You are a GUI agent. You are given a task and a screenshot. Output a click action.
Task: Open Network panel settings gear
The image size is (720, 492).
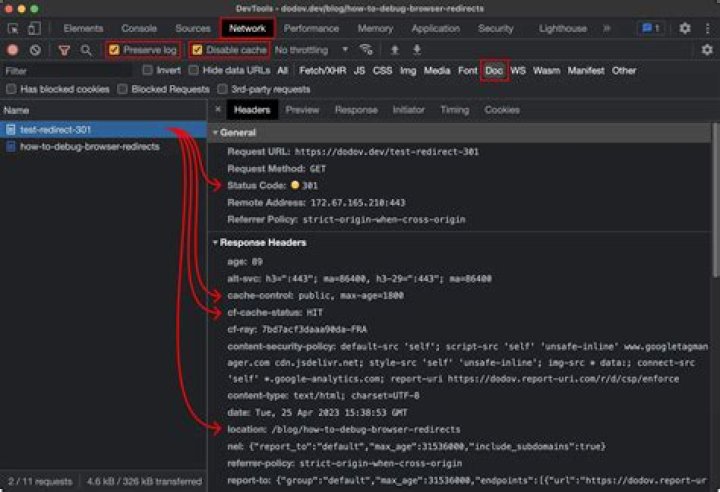pos(707,50)
